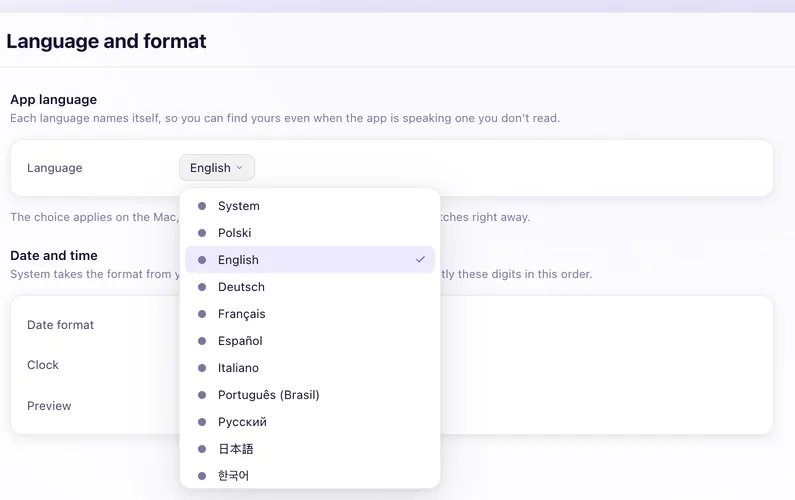Click the App language section heading
The image size is (795, 500).
(x=54, y=99)
